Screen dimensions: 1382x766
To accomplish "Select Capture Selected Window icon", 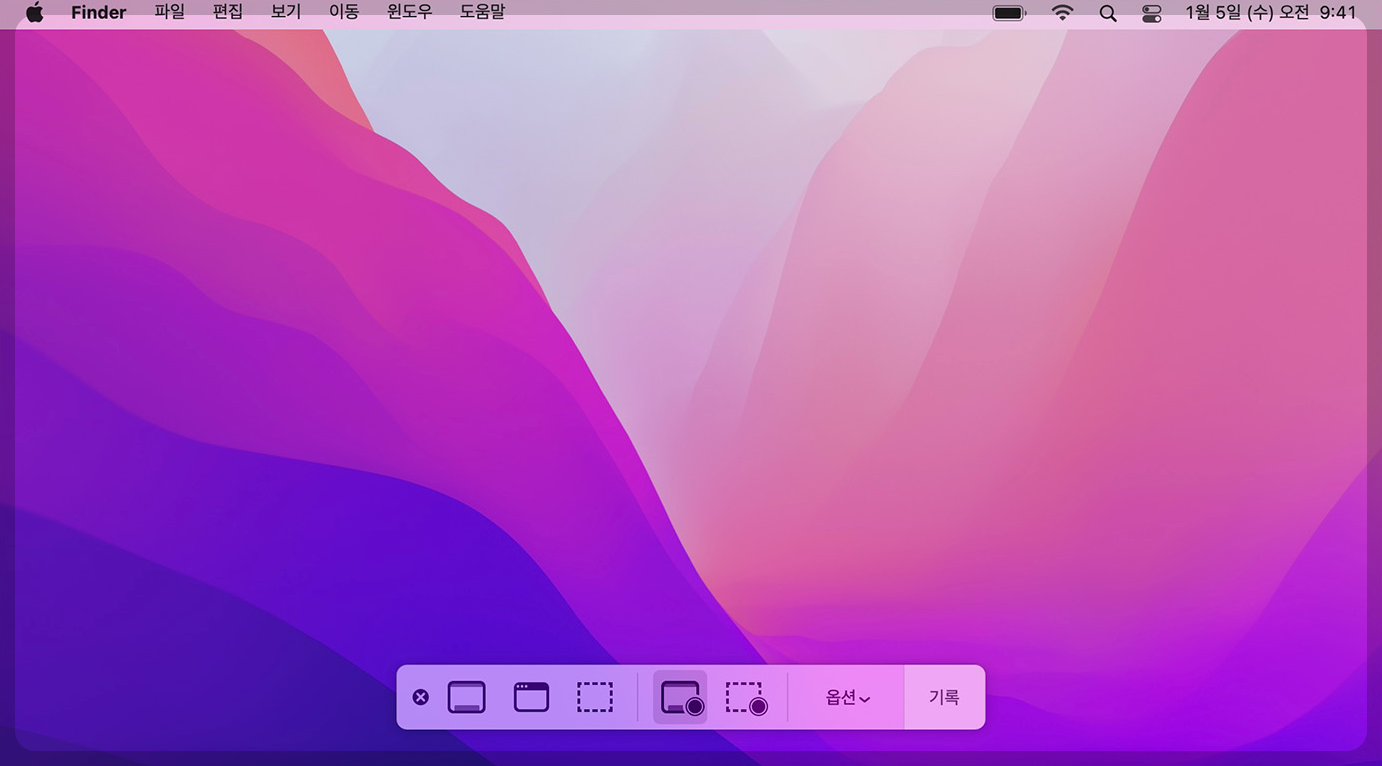I will coord(531,697).
